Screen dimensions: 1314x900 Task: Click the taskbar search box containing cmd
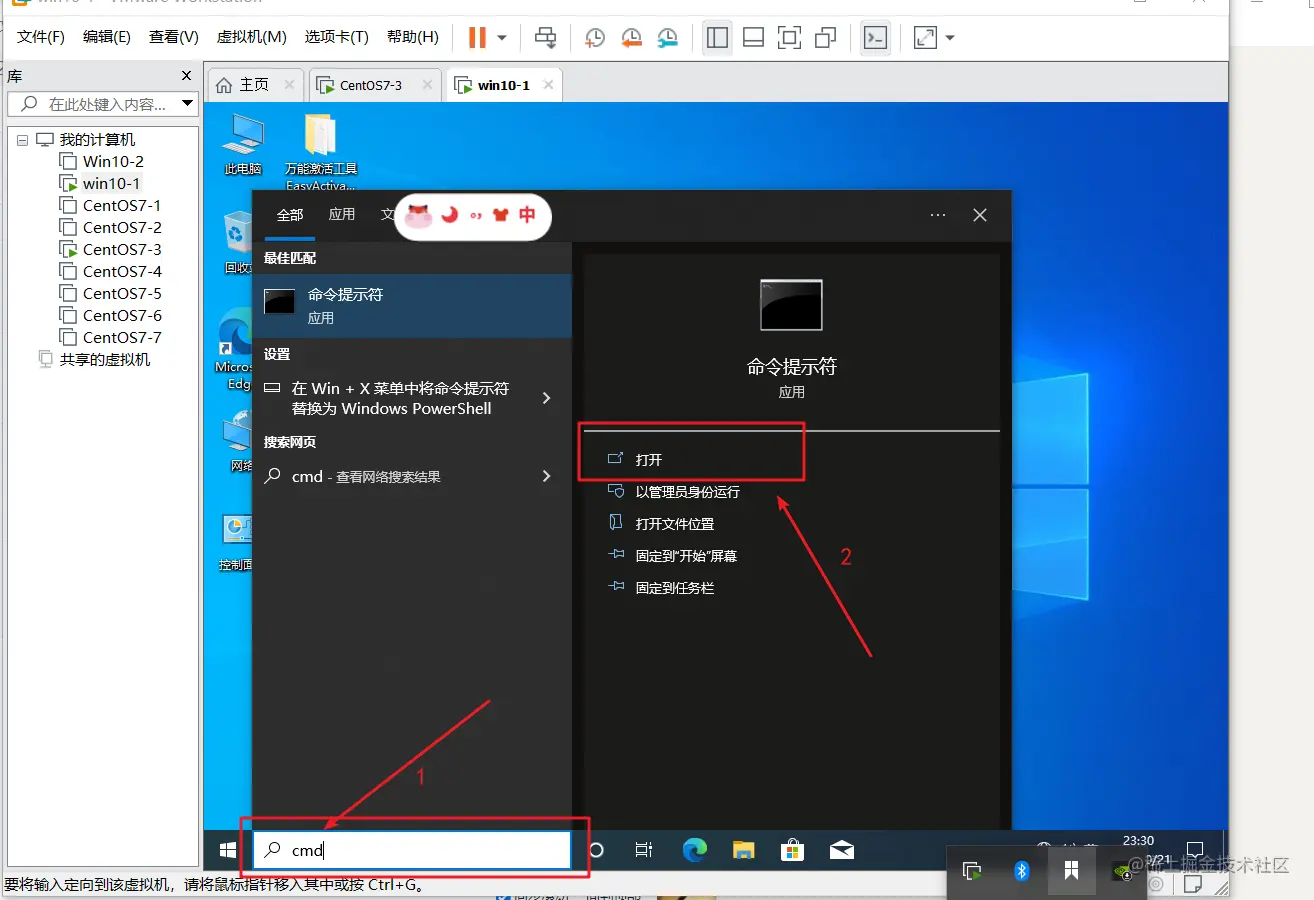click(412, 850)
